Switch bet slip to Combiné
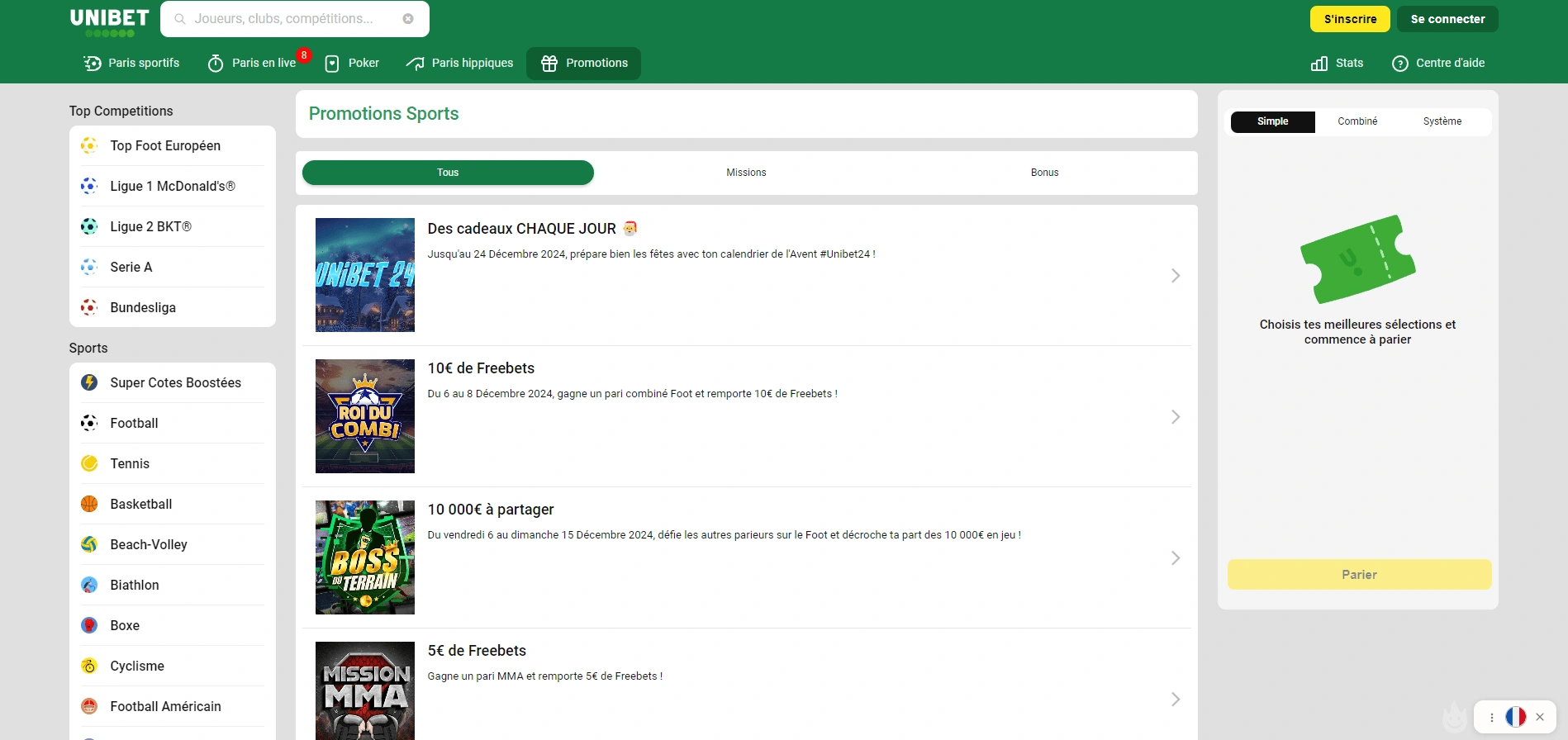 click(x=1357, y=121)
